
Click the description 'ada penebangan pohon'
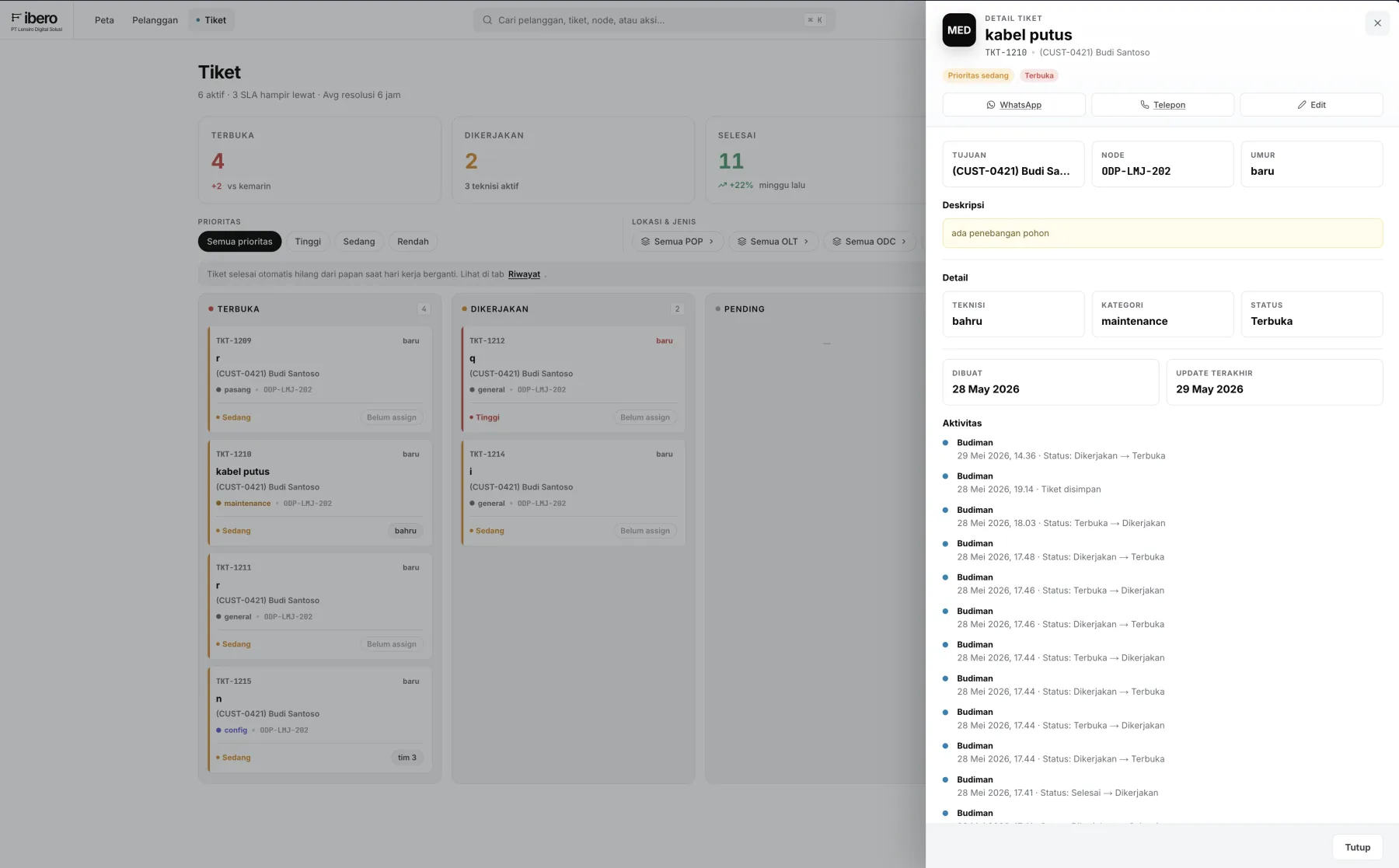pyautogui.click(x=1162, y=233)
